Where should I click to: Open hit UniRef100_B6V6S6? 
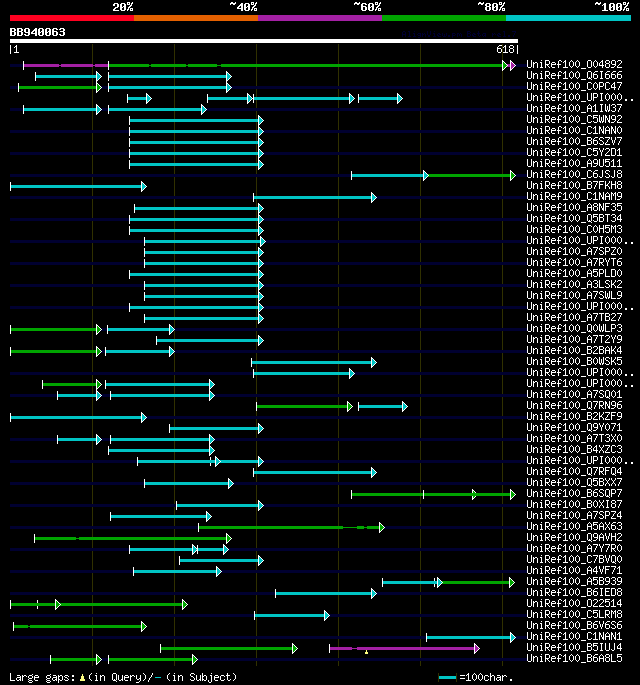coord(574,626)
